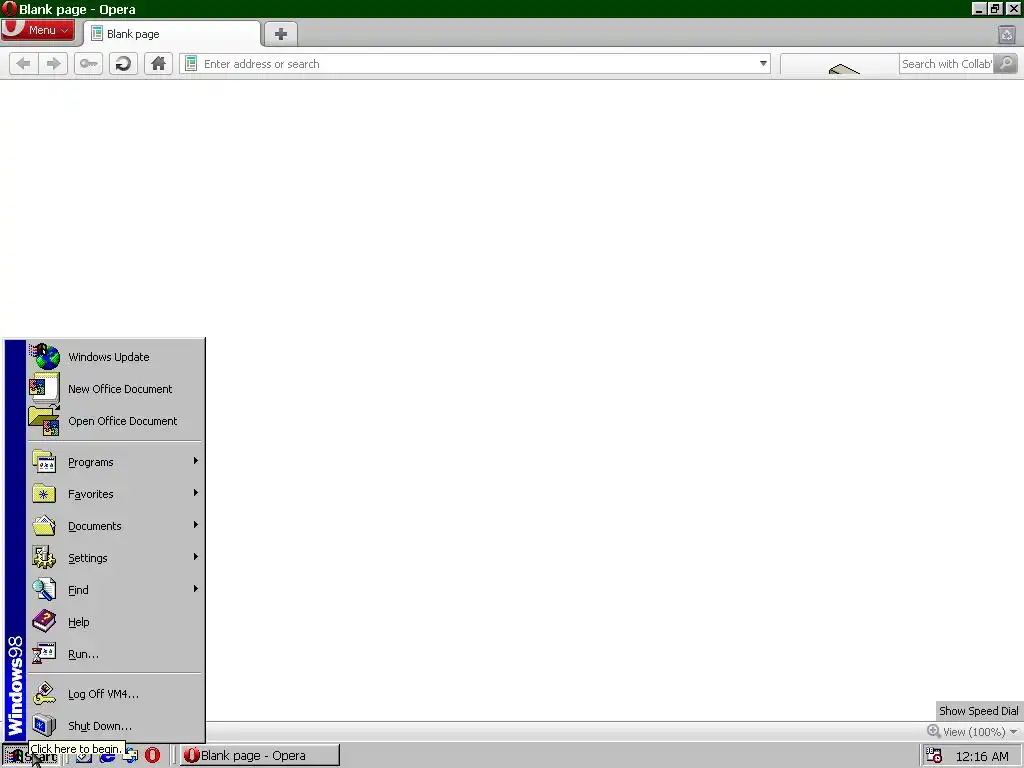Viewport: 1024px width, 768px height.
Task: Open the View (100%) zoom dropdown
Action: (973, 731)
